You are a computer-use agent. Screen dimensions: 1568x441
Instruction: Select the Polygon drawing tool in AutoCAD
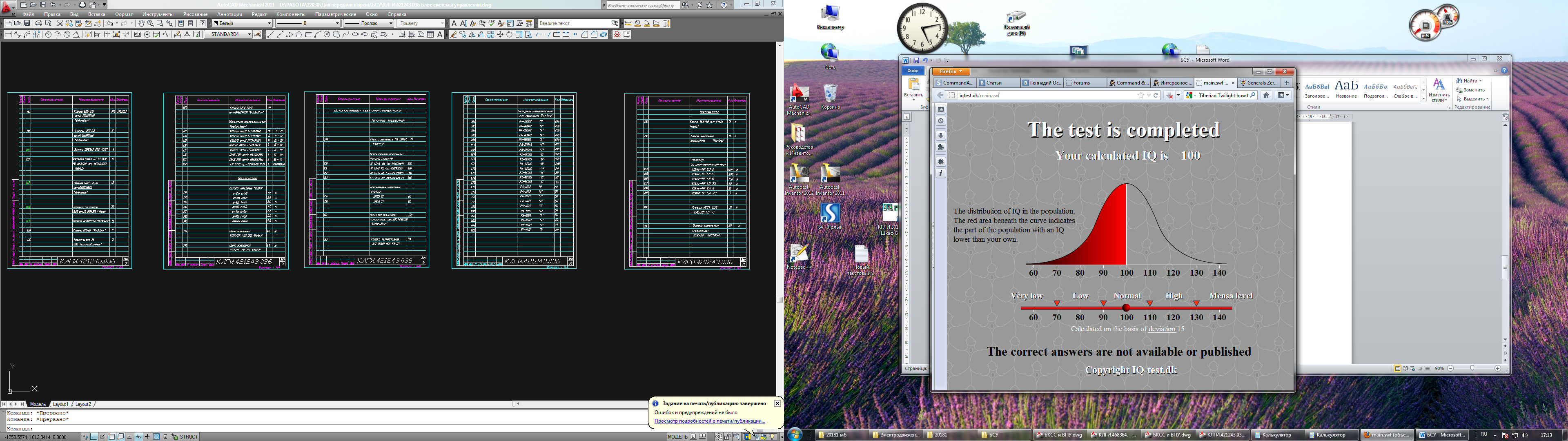(x=299, y=35)
